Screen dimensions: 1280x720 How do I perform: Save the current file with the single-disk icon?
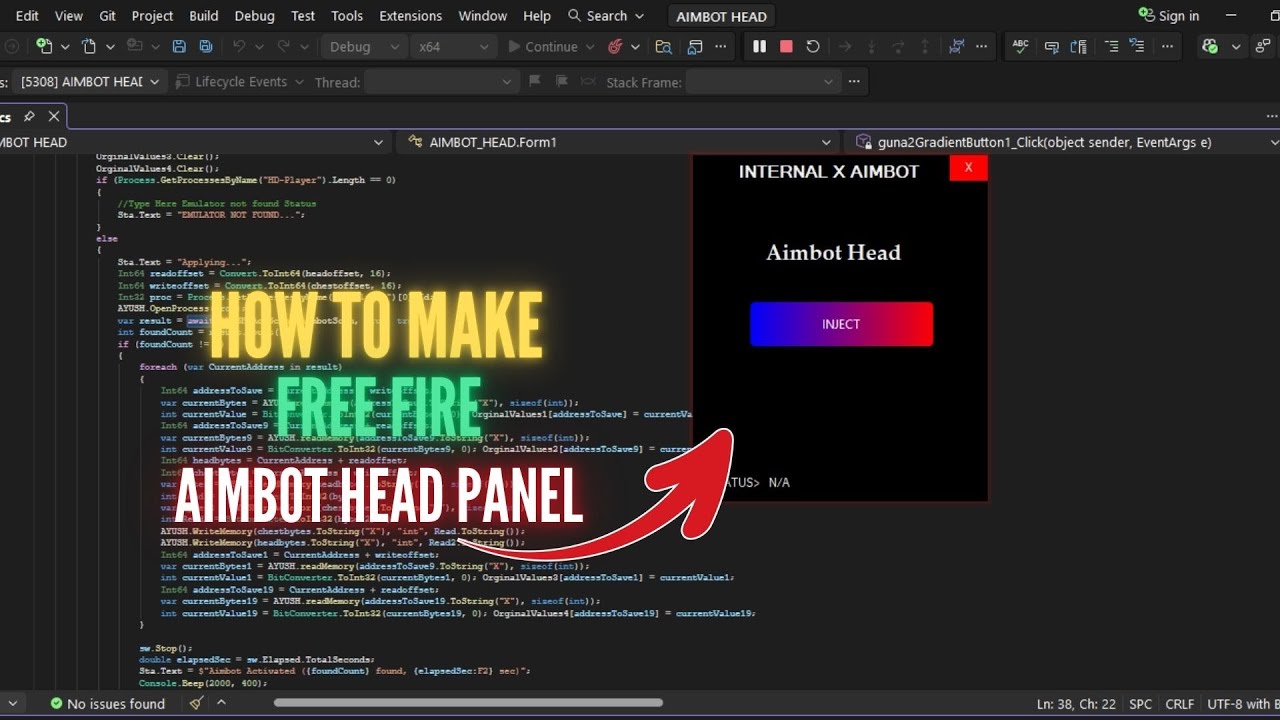click(x=179, y=46)
